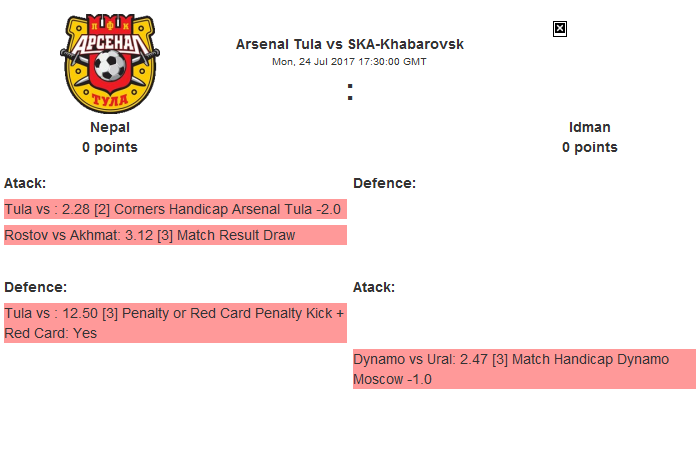The height and width of the screenshot is (460, 700).
Task: Select Nepal's Atack section header
Action: click(25, 183)
